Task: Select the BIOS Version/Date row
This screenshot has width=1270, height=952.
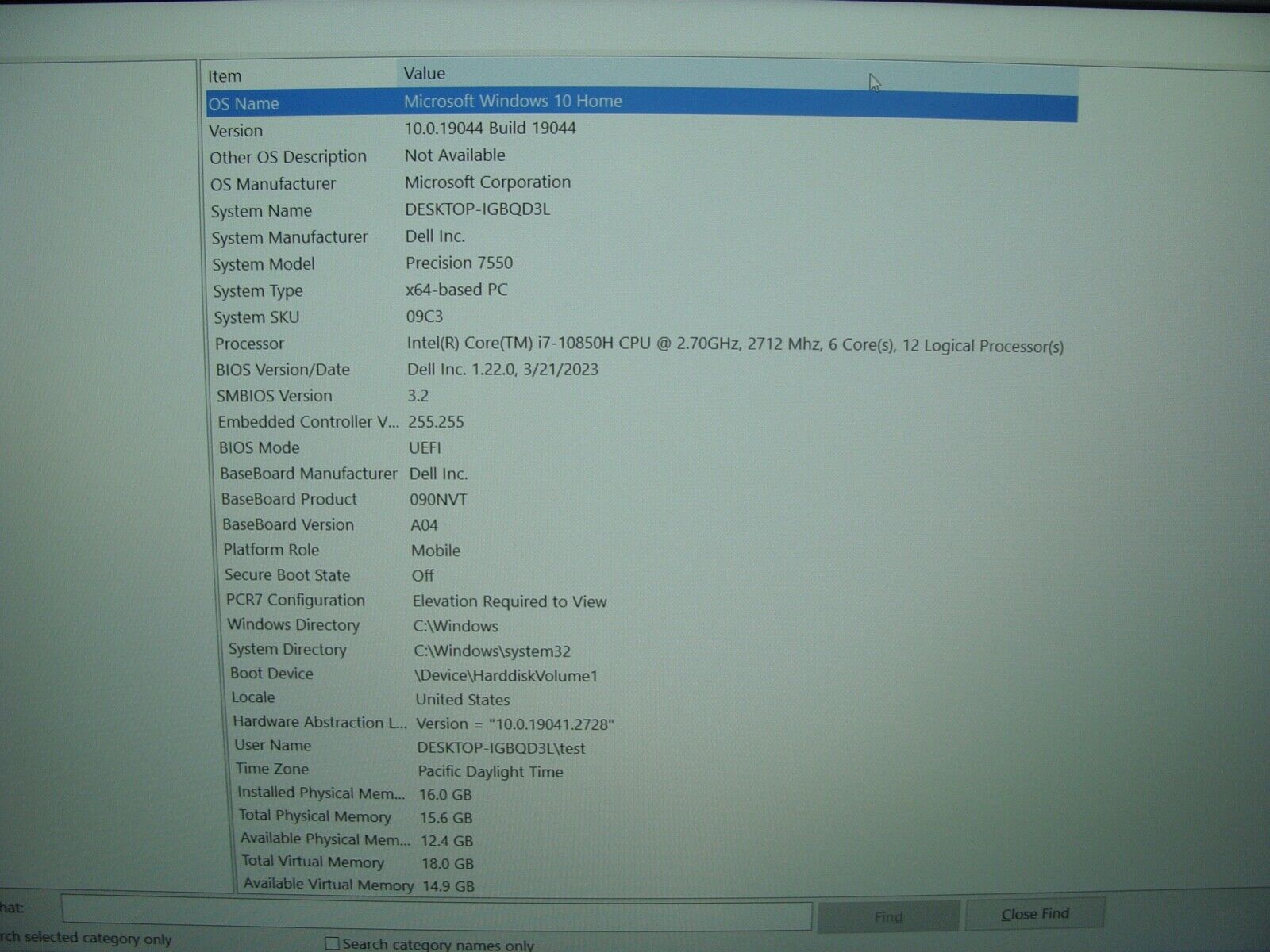Action: [x=641, y=370]
